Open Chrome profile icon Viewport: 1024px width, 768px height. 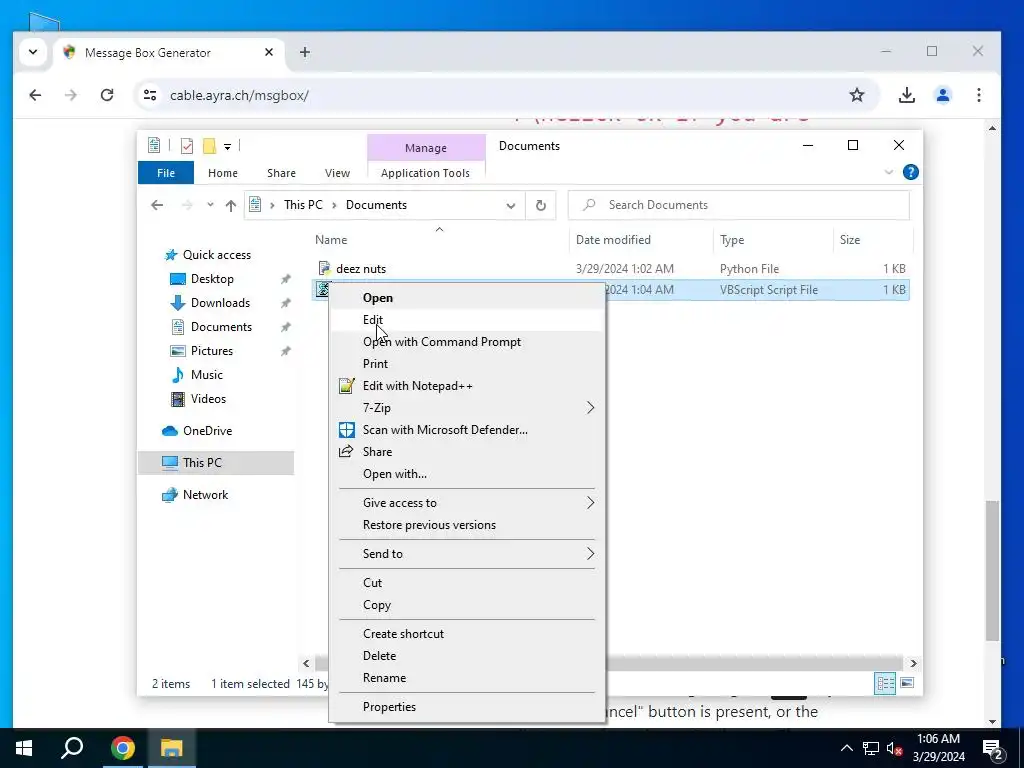pos(942,95)
